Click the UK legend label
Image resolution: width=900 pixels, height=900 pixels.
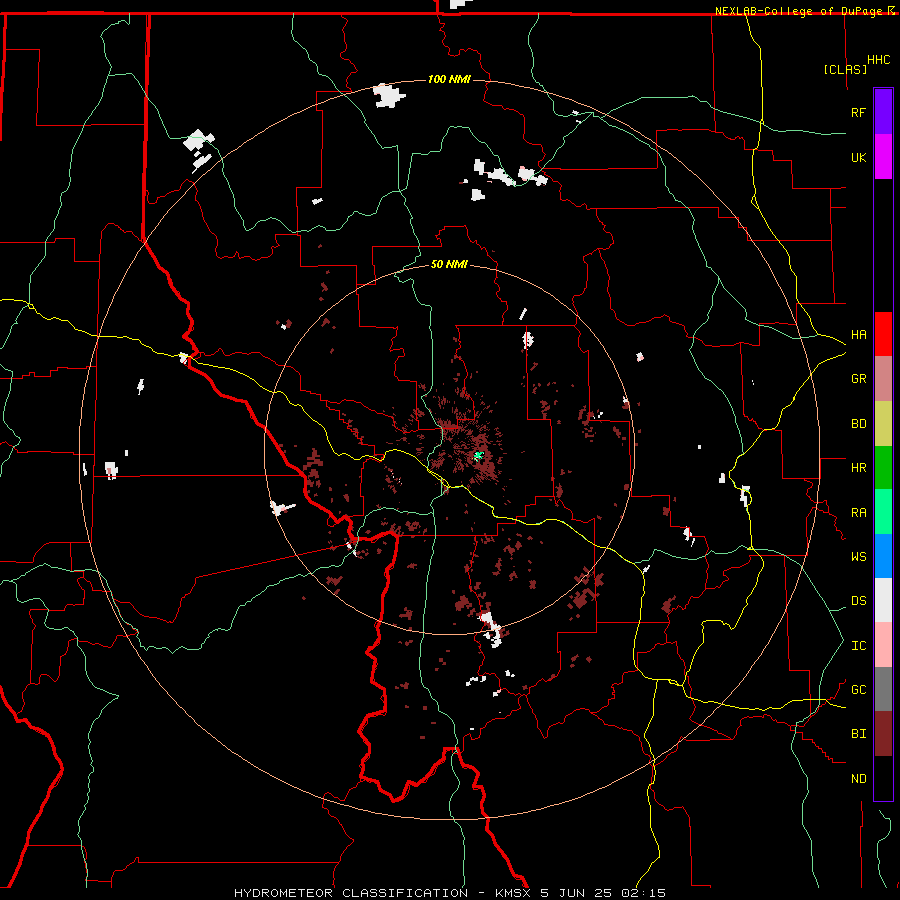858,157
